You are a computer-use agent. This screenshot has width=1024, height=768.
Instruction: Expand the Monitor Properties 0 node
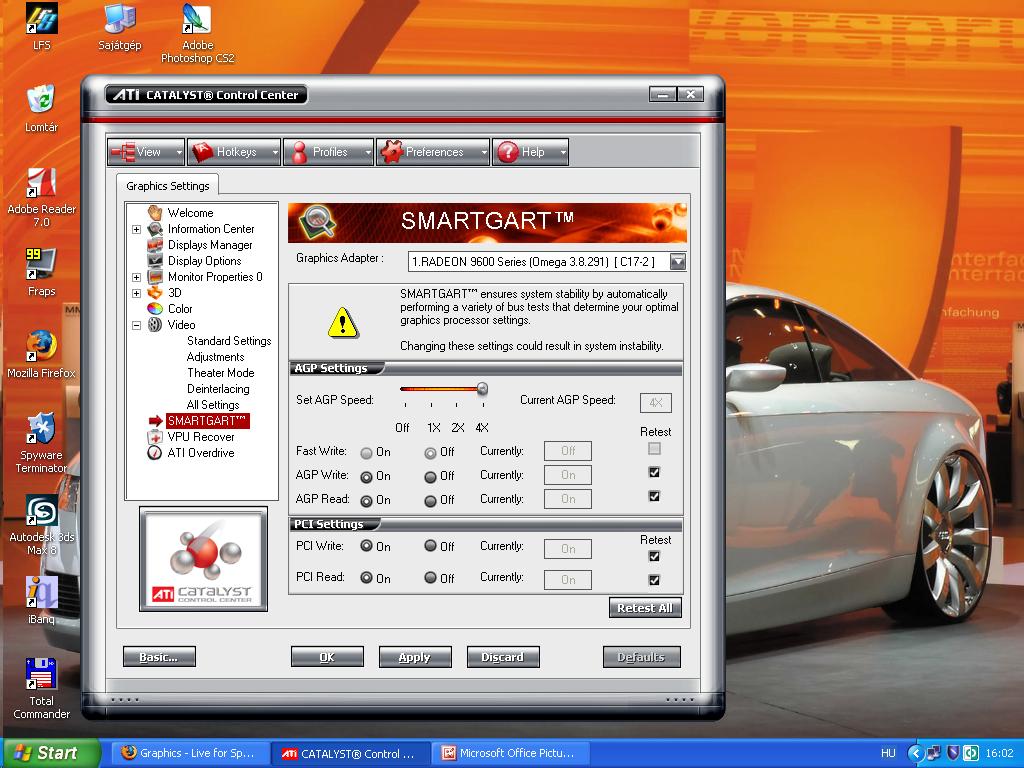[136, 277]
